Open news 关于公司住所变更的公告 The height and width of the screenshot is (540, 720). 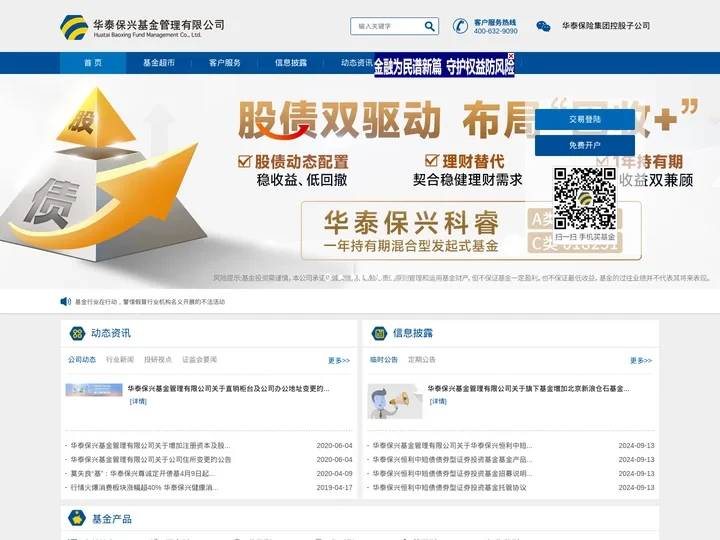(x=151, y=459)
